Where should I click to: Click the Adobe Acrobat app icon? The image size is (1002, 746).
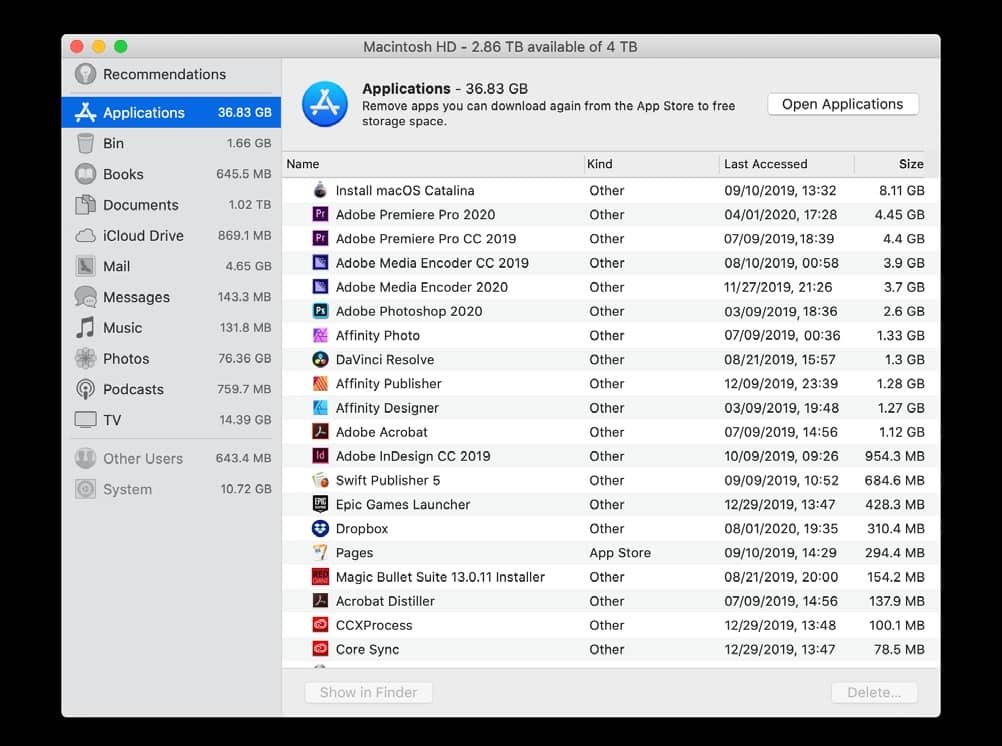[x=320, y=431]
